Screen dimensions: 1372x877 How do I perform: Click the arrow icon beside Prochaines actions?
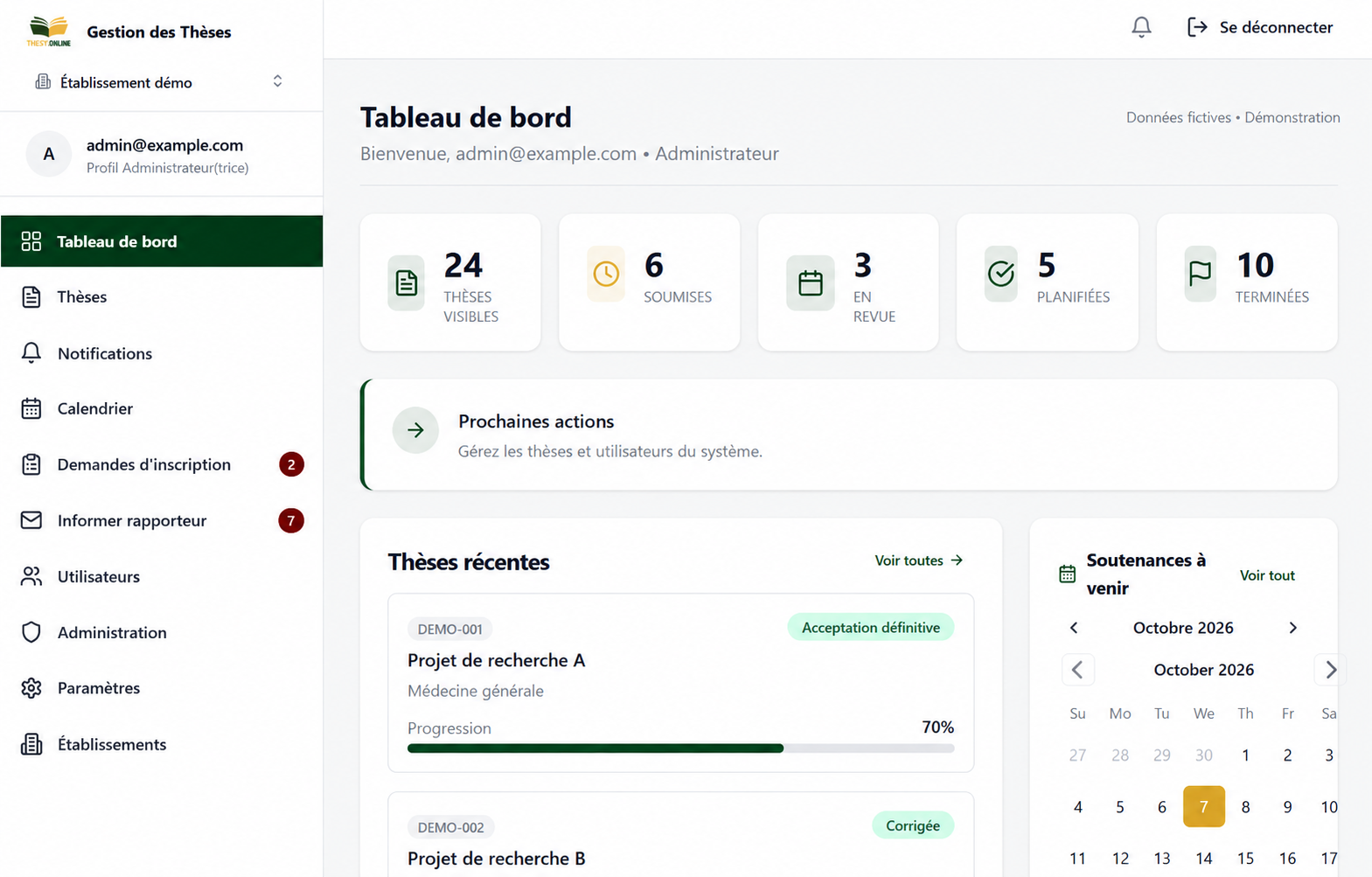415,430
